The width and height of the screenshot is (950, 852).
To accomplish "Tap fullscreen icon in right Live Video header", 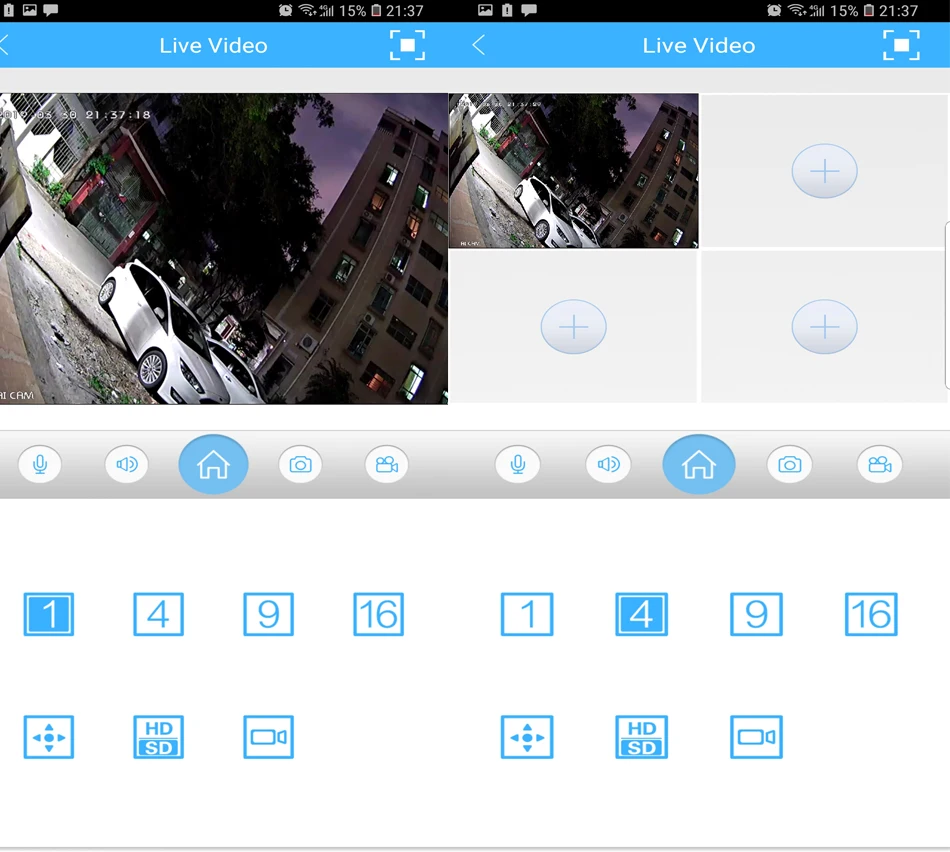I will click(901, 45).
